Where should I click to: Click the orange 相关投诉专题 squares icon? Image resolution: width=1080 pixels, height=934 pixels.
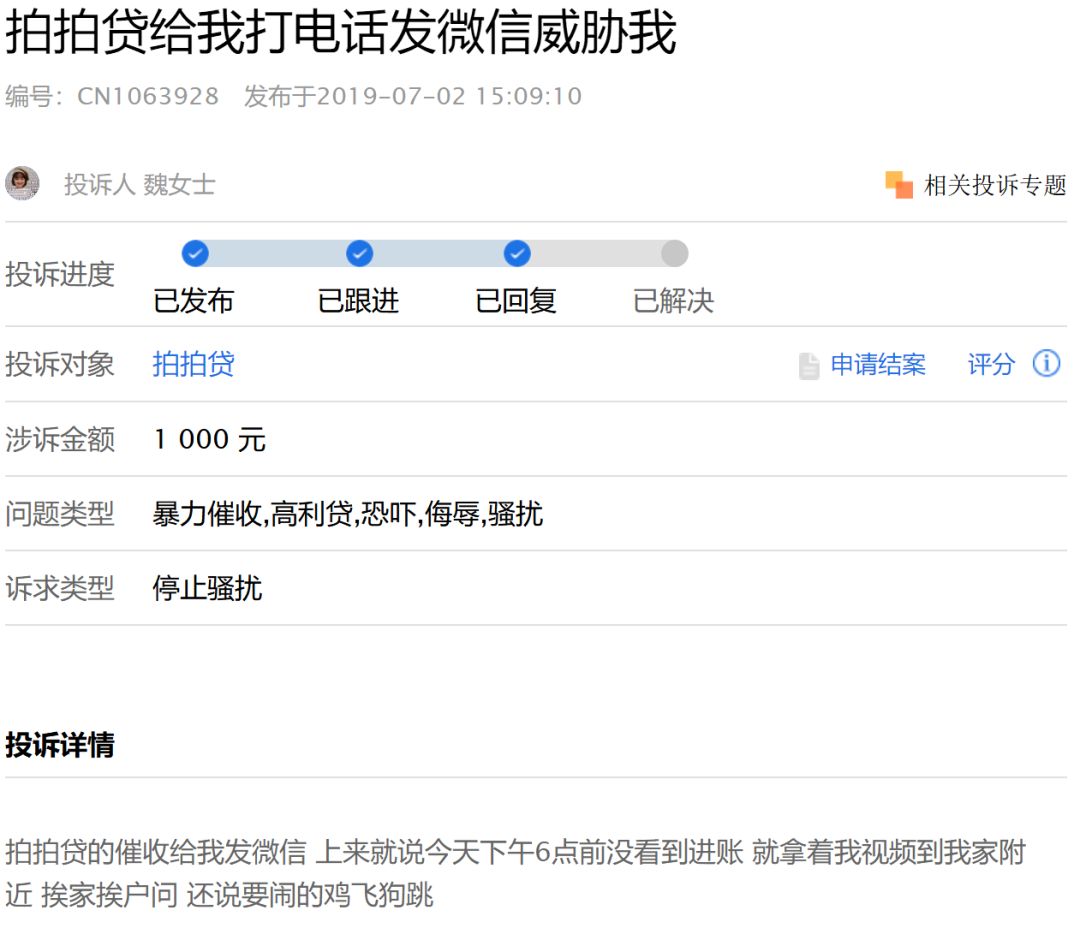(x=900, y=184)
